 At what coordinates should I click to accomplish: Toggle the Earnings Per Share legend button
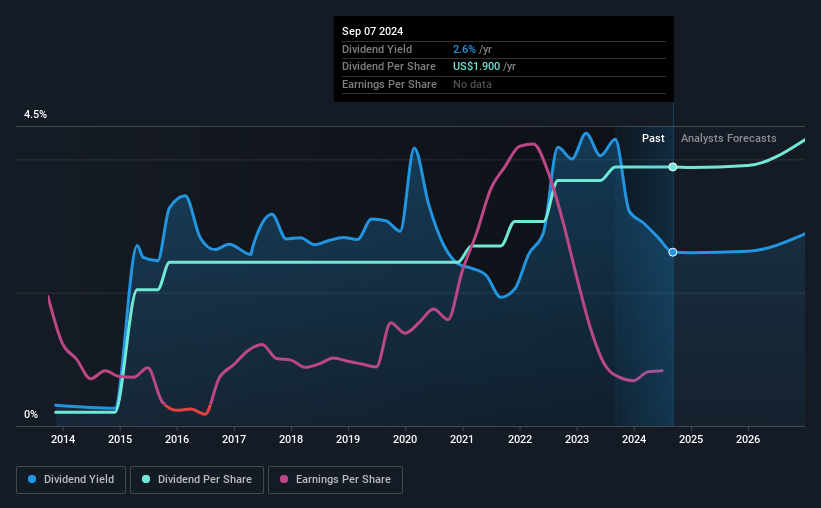tap(335, 479)
